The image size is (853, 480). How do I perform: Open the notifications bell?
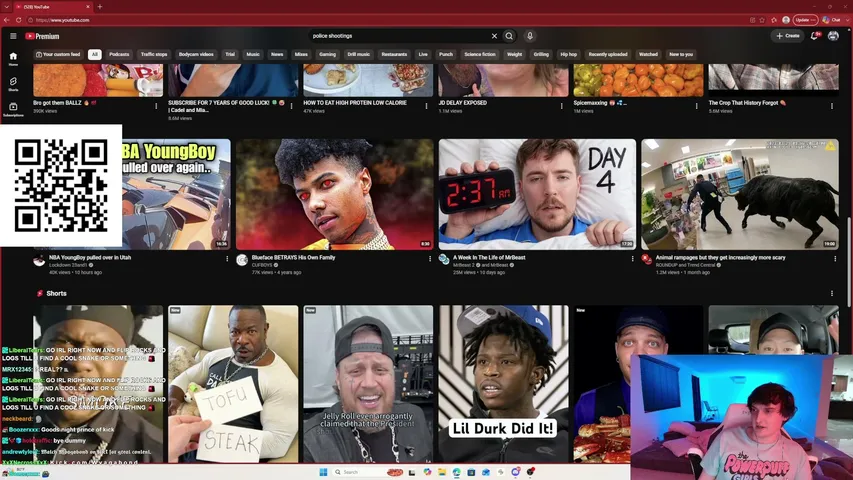(x=815, y=36)
